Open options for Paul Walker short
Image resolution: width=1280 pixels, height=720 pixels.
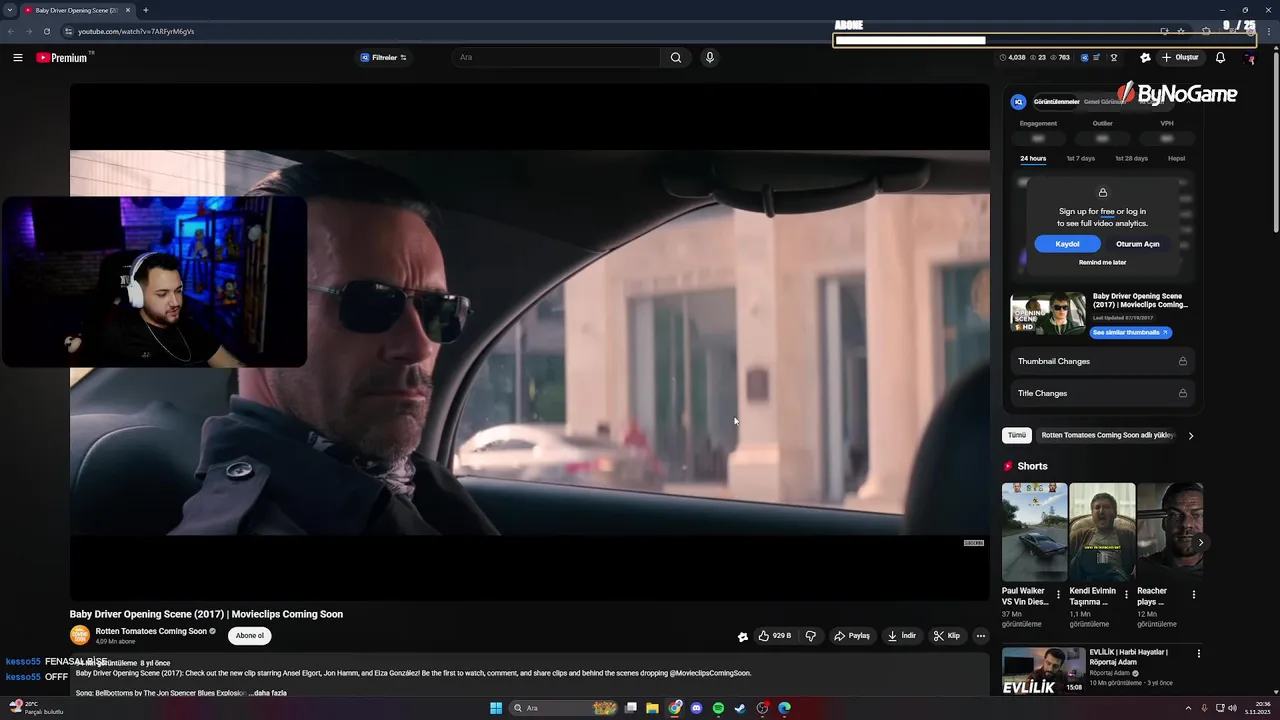pyautogui.click(x=1058, y=594)
